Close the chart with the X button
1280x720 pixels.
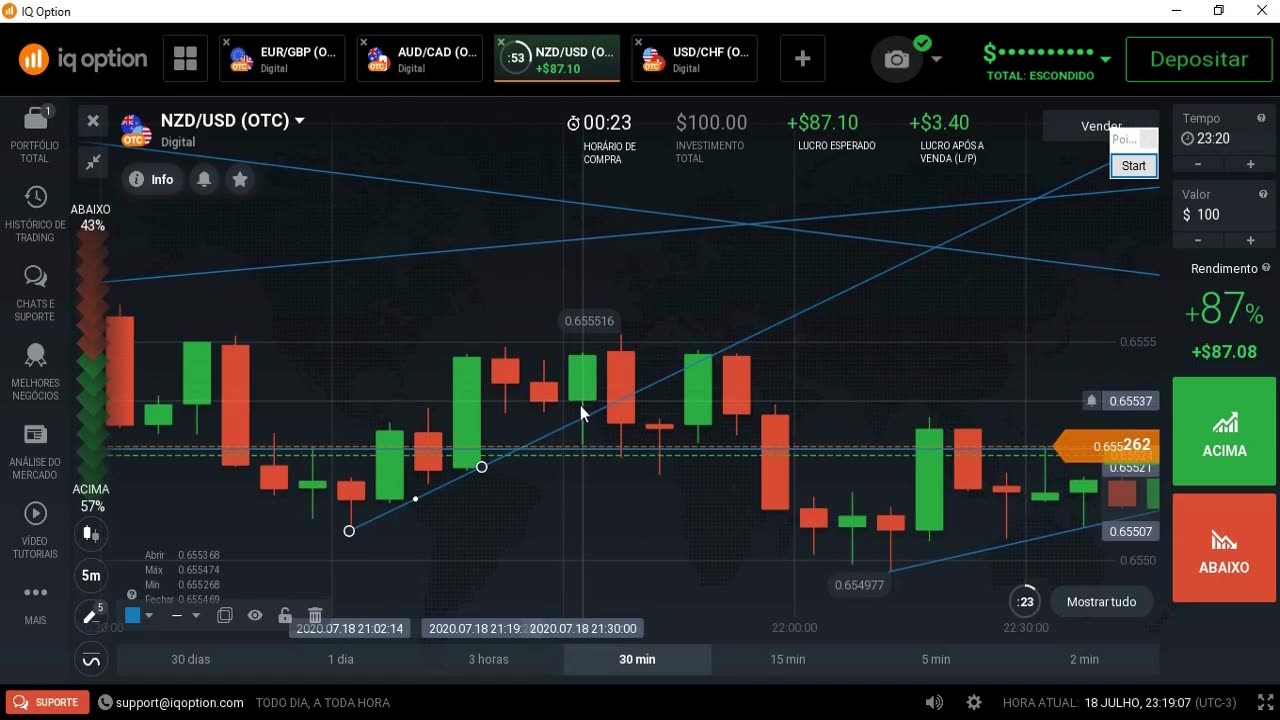(x=93, y=121)
